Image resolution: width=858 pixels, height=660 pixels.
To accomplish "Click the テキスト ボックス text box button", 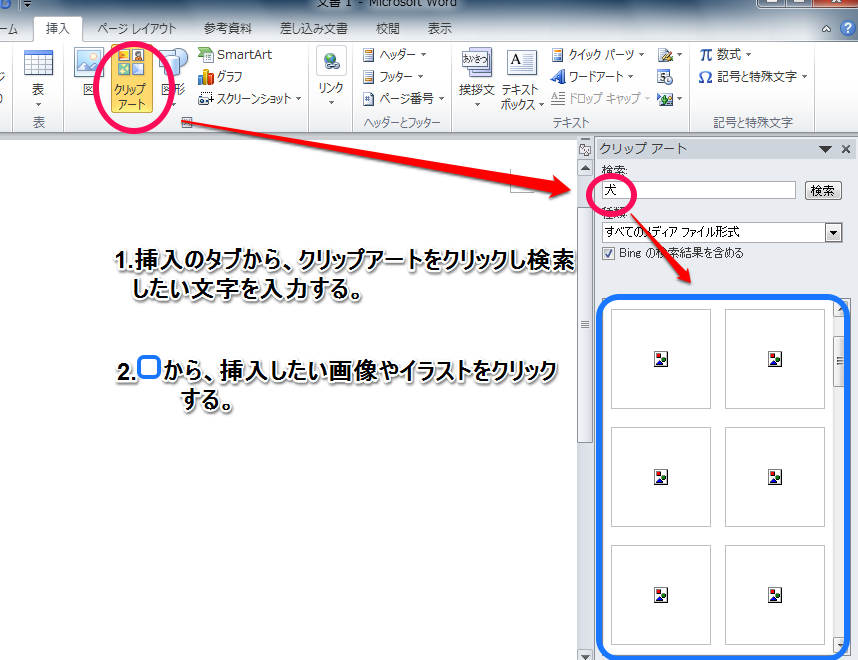I will (x=521, y=80).
